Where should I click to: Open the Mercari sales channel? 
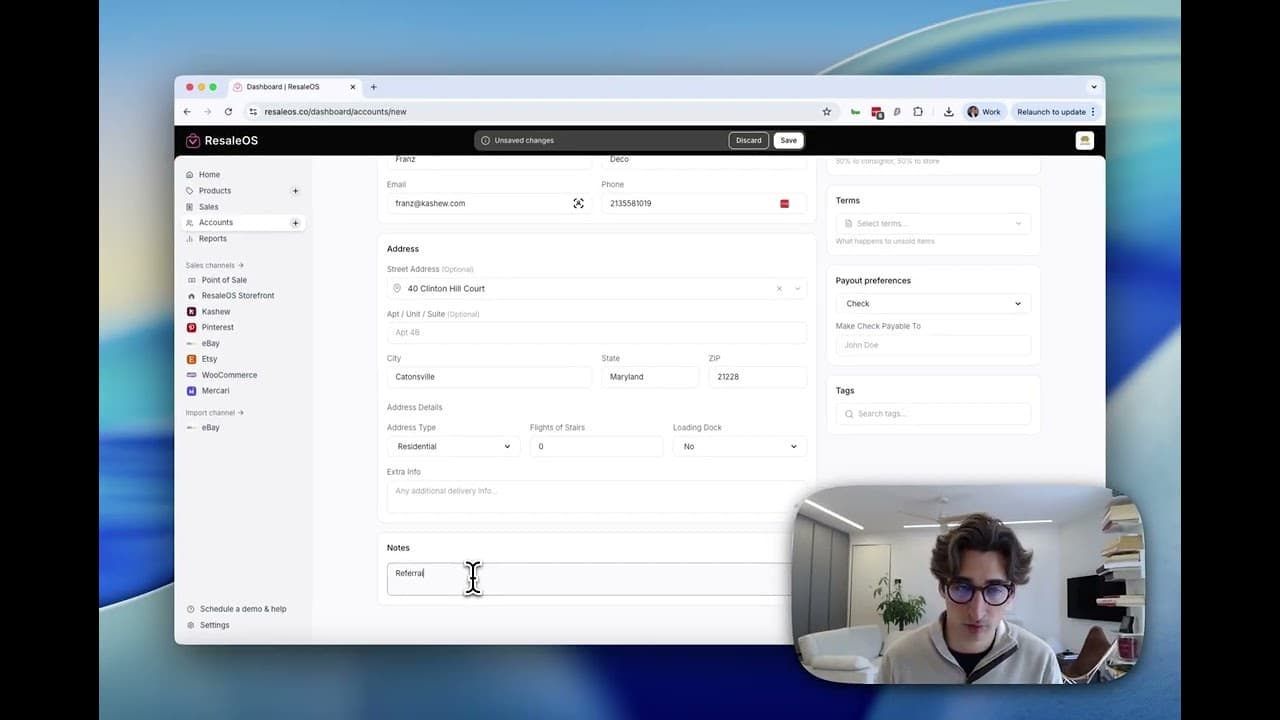tap(215, 390)
